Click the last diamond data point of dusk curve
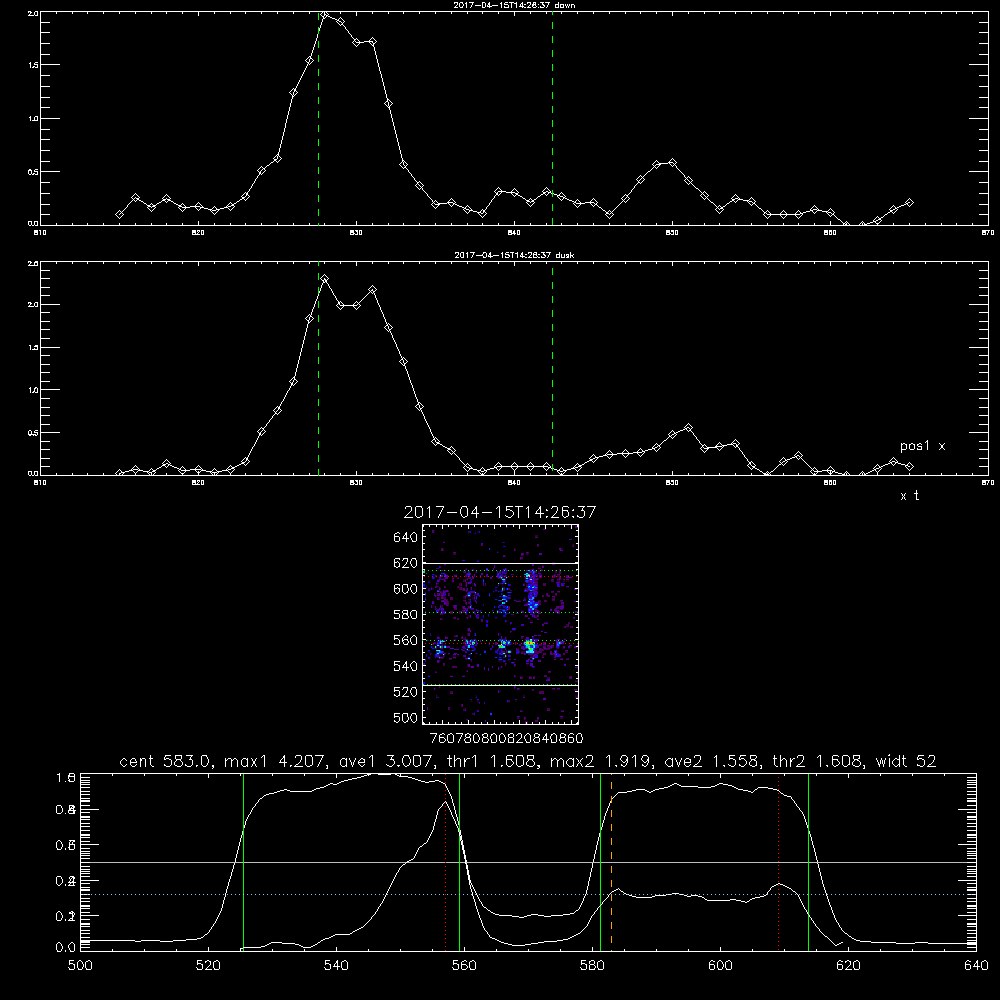1000x1000 pixels. click(909, 466)
